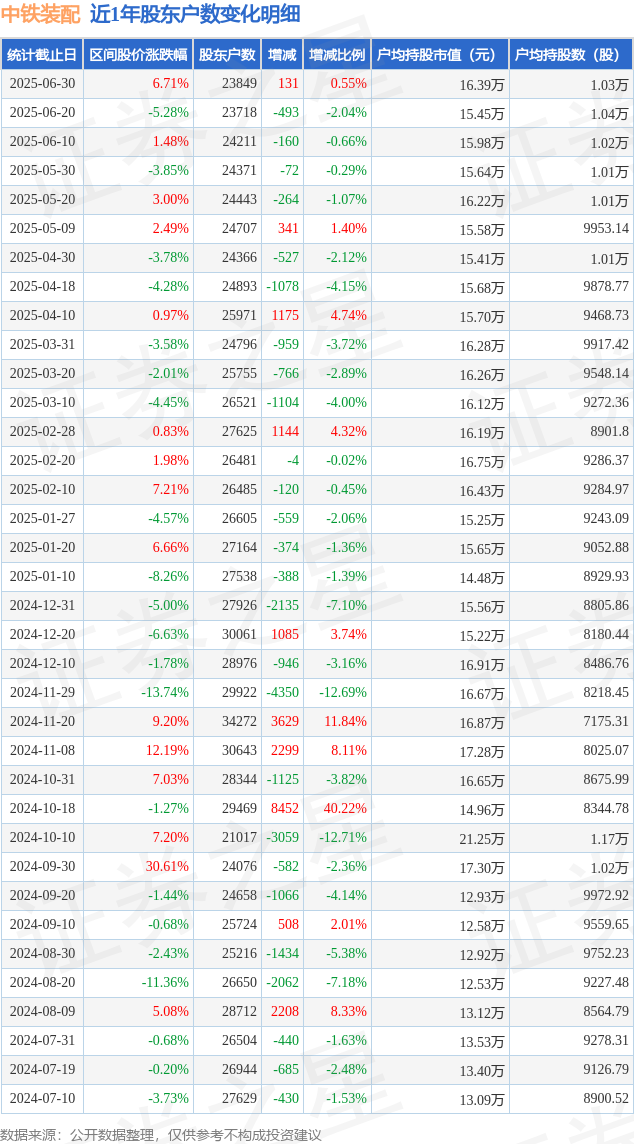Click the 增减比例 column header
This screenshot has height=1144, width=634.
337,55
